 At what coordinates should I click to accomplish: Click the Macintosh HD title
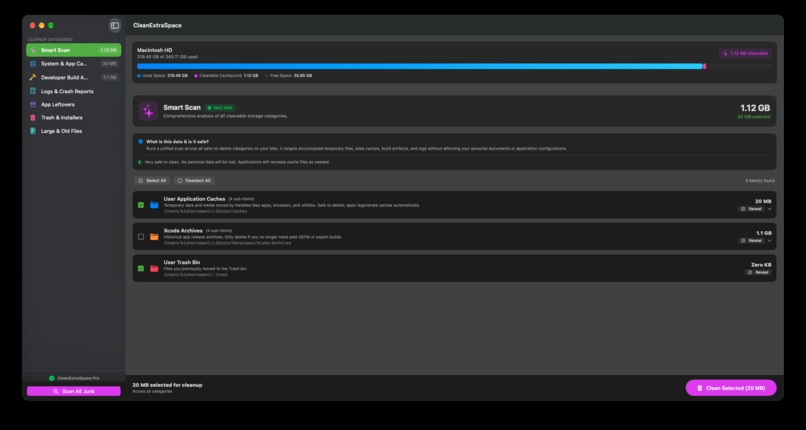(x=155, y=50)
